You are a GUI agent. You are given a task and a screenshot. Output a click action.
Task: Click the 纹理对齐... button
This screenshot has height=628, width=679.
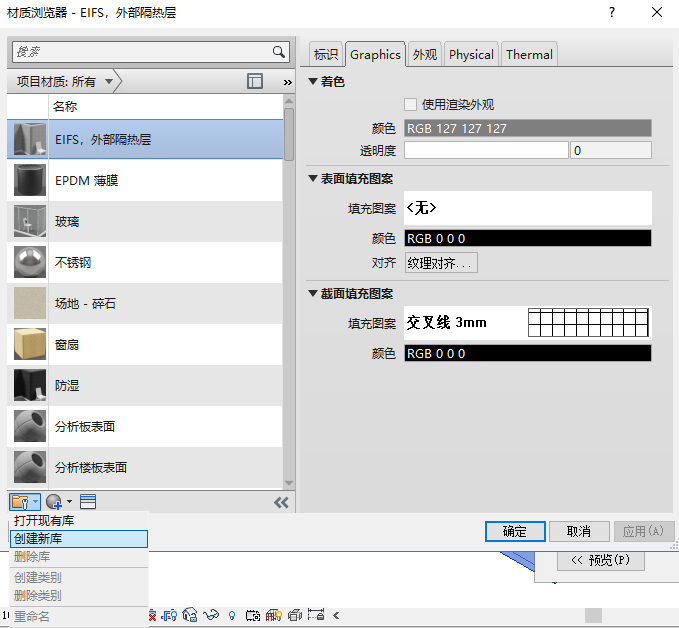pyautogui.click(x=441, y=263)
